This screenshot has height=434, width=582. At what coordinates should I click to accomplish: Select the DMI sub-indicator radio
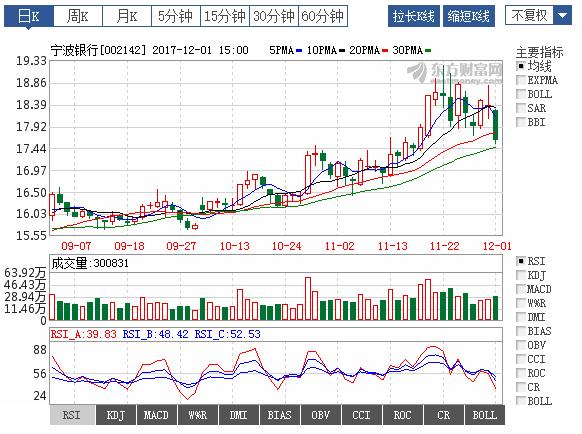tap(521, 317)
